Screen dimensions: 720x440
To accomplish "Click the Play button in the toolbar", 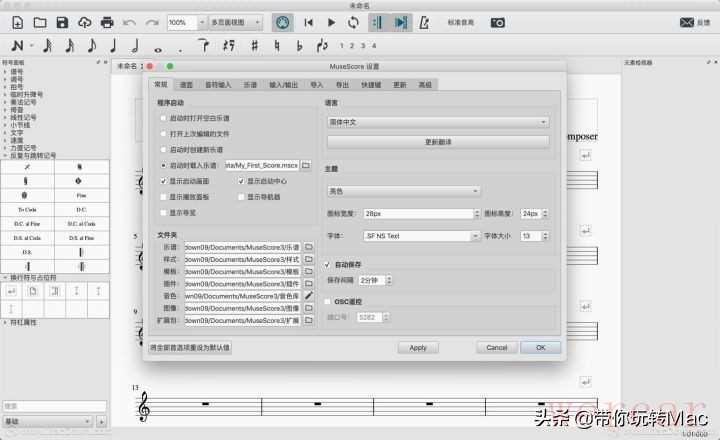I will 331,22.
